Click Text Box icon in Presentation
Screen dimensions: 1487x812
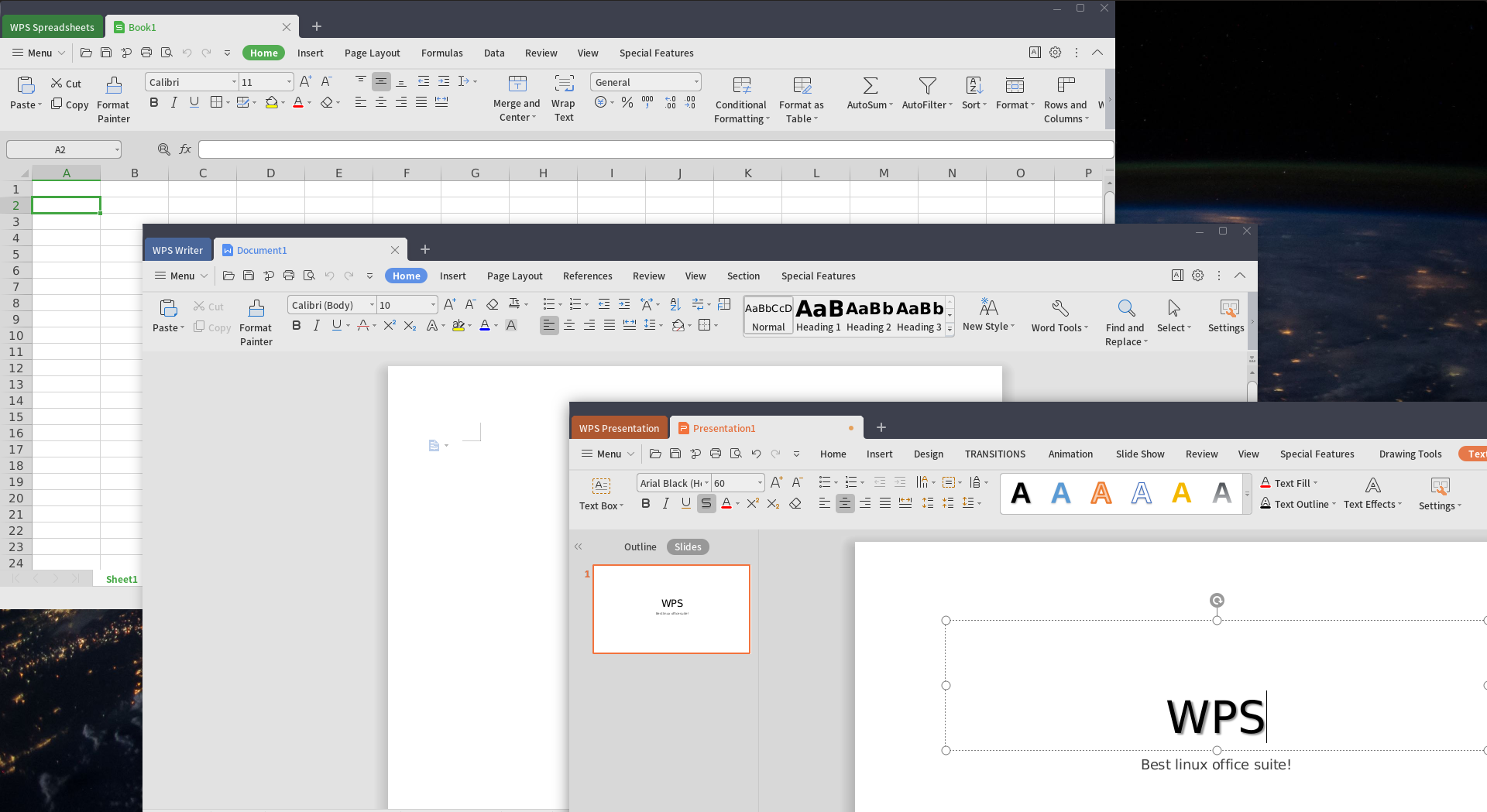pos(601,485)
